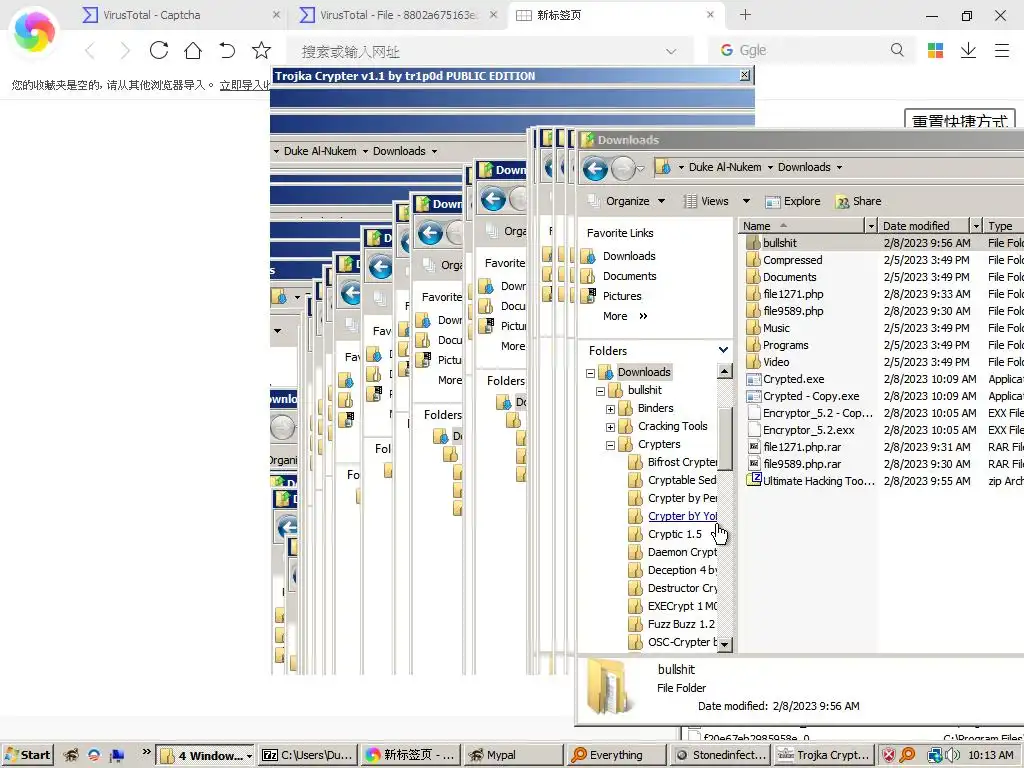Click the Ultimate Hacking Tools zip icon
Viewport: 1024px width, 768px height.
coord(754,480)
